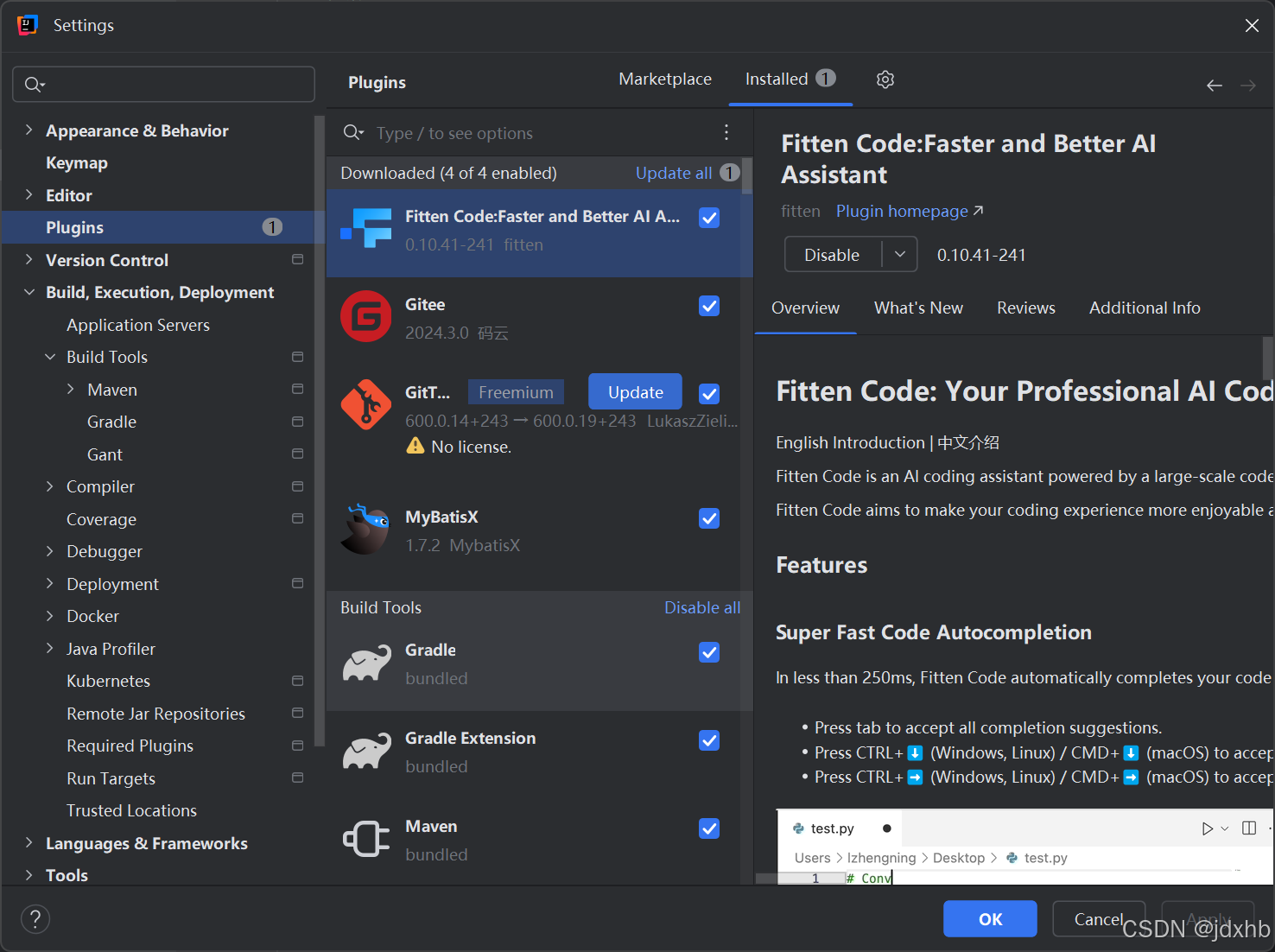This screenshot has width=1275, height=952.
Task: Open the Plugin homepage link
Action: click(910, 211)
